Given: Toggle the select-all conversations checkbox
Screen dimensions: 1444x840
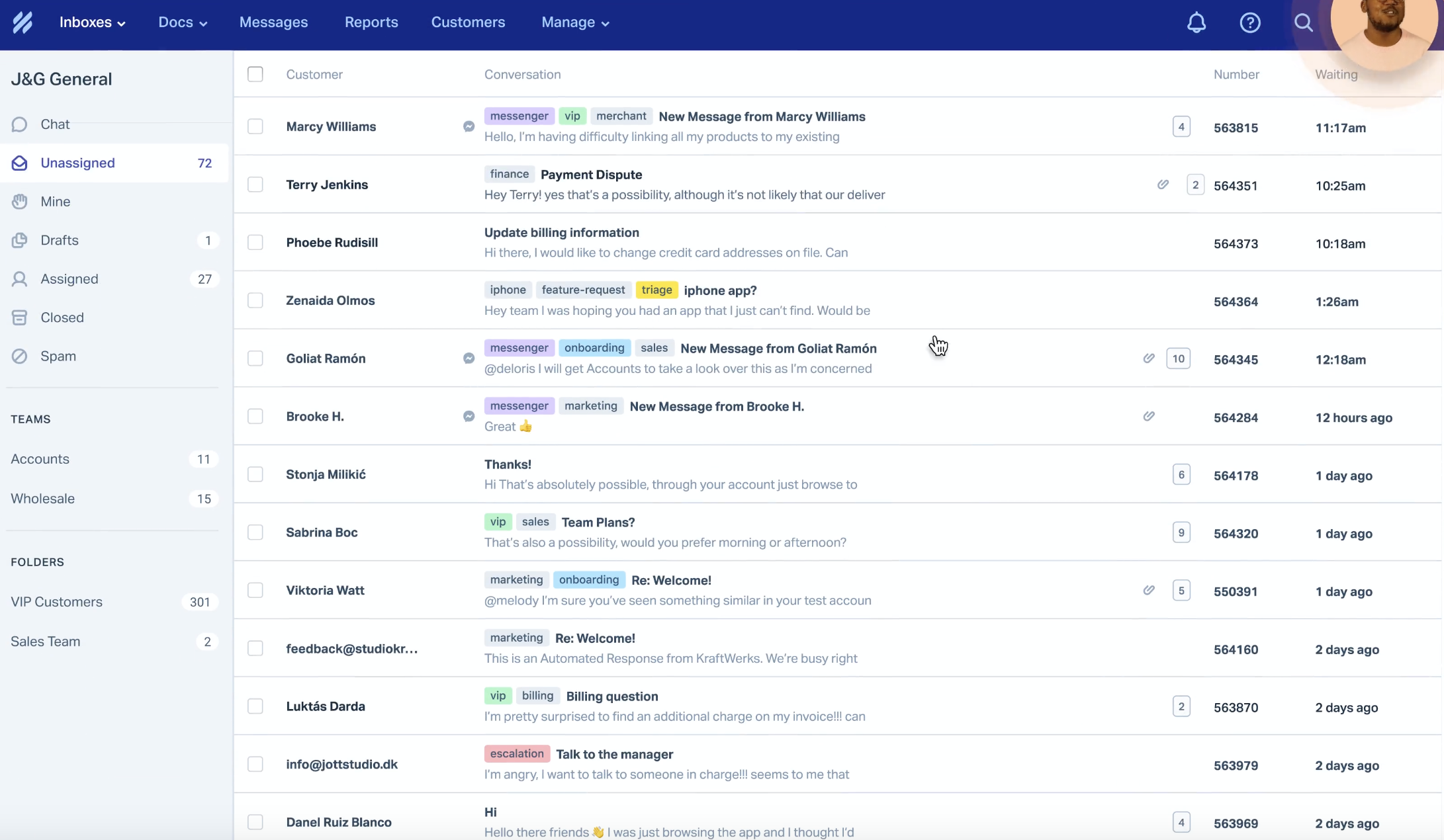Looking at the screenshot, I should click(x=255, y=74).
